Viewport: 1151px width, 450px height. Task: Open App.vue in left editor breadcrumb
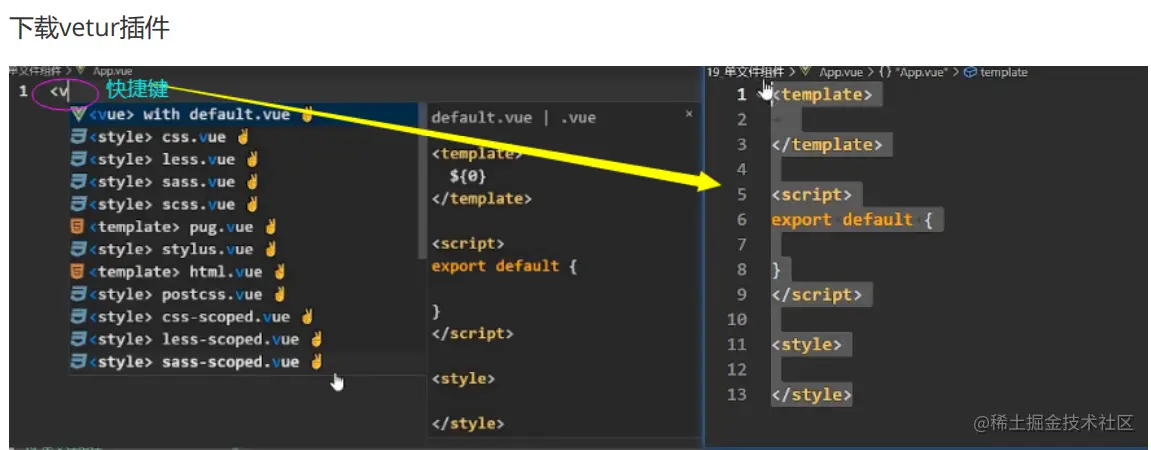[112, 71]
